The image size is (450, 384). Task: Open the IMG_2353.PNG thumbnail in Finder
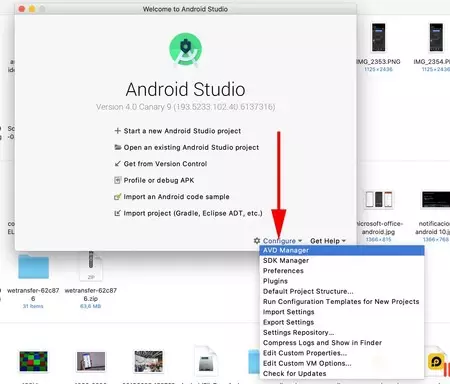[x=378, y=38]
